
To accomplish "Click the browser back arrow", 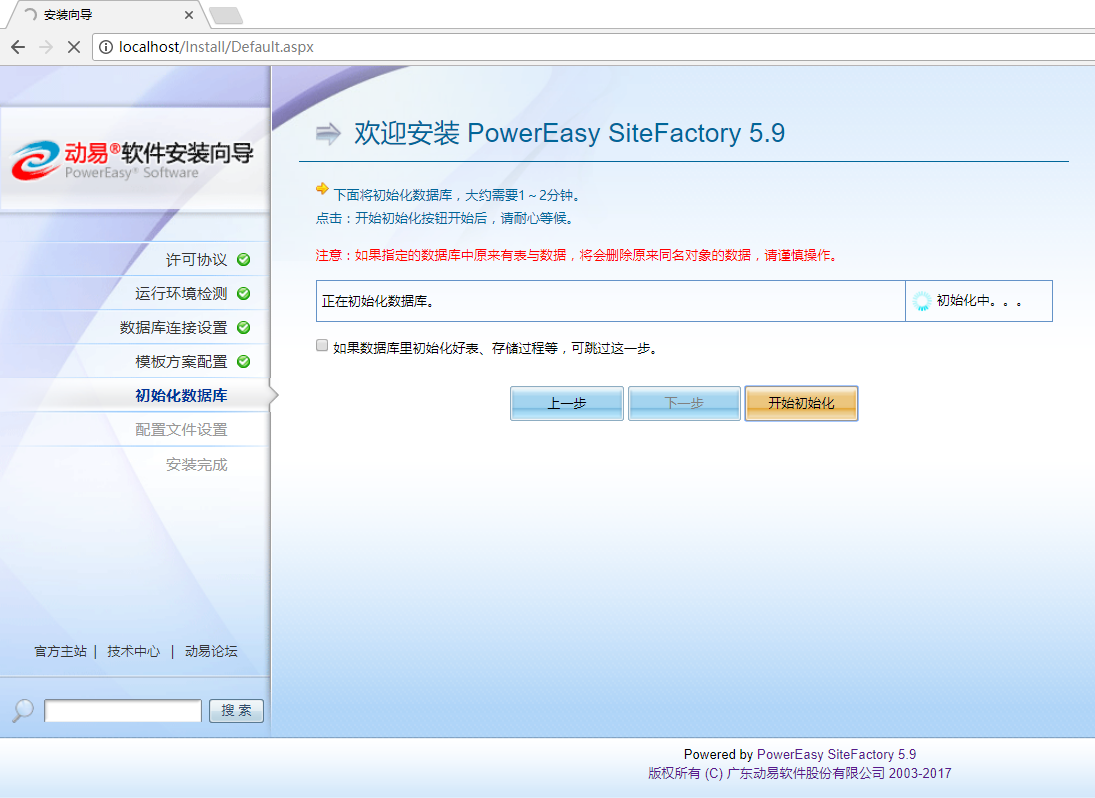I will click(x=18, y=47).
